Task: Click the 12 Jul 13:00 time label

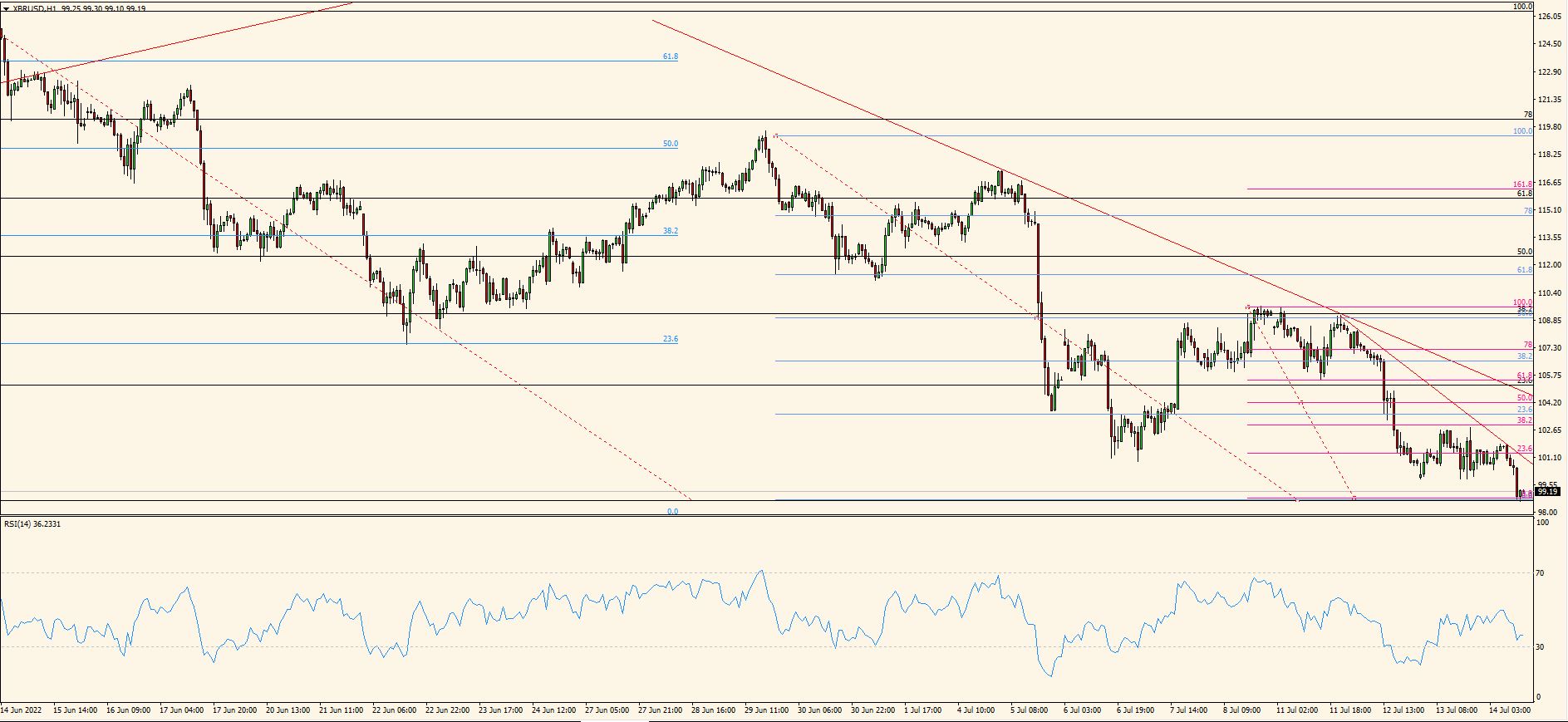Action: (1405, 710)
